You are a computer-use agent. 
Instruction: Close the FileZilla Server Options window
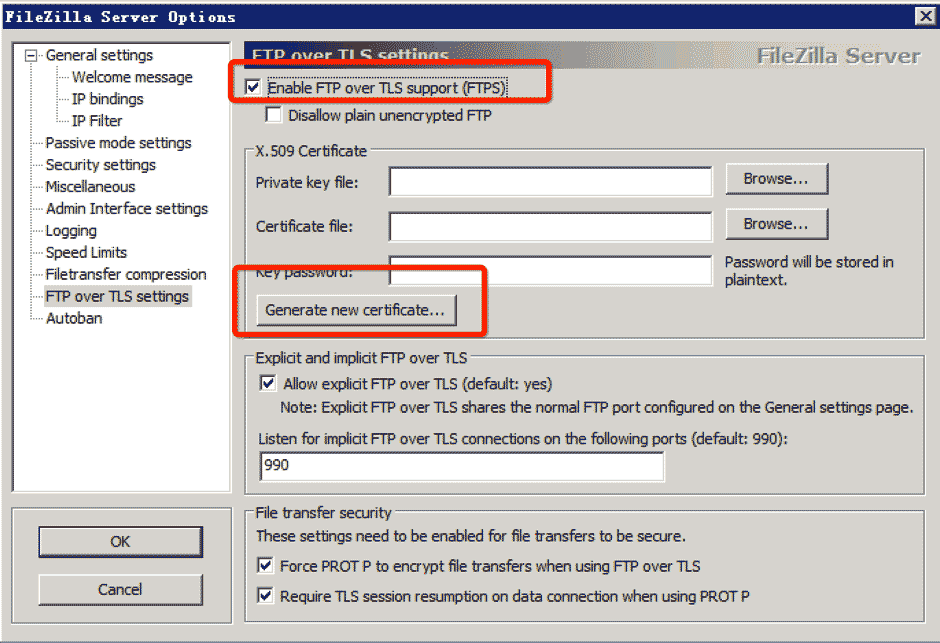coord(926,16)
